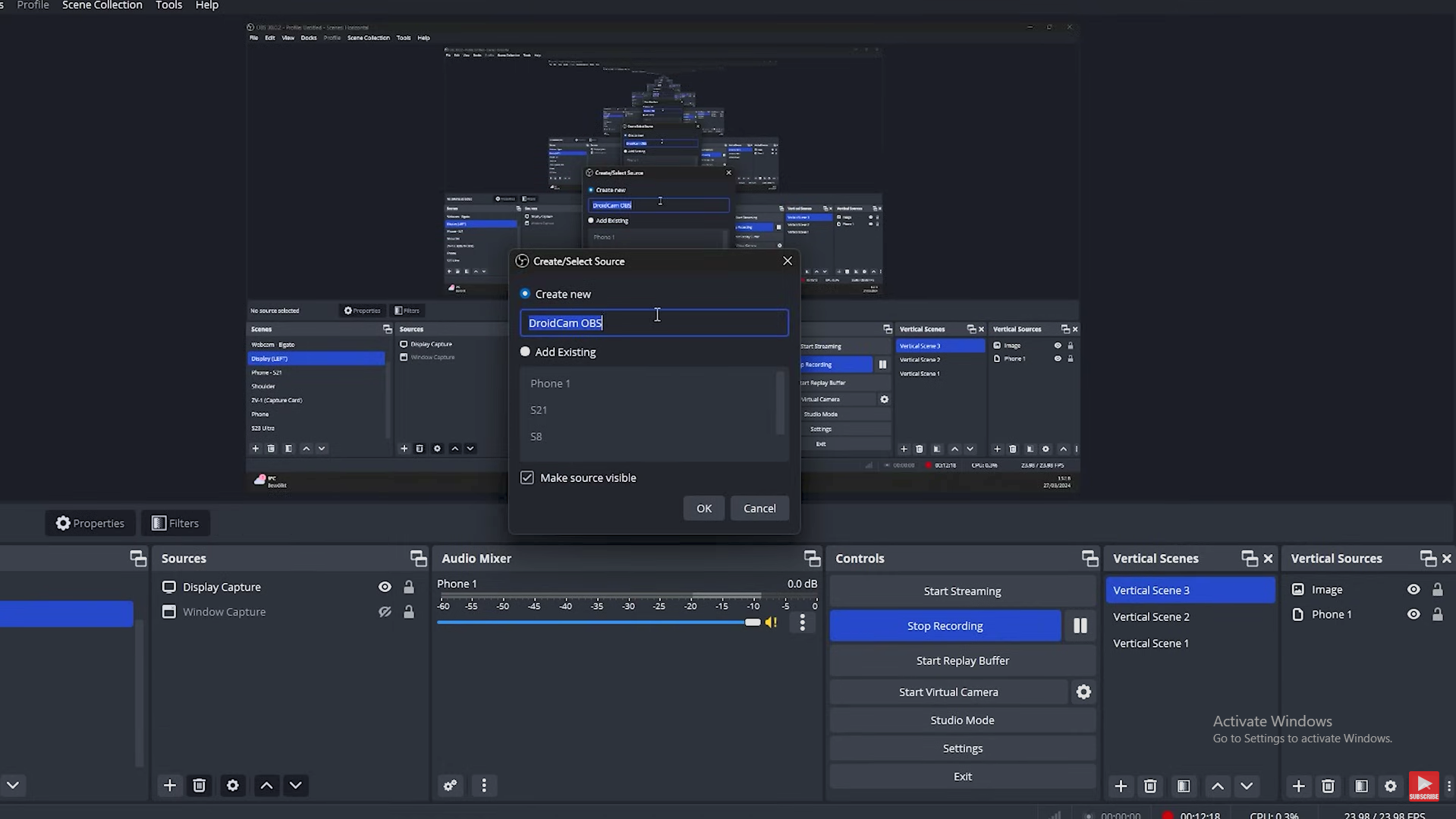Screen dimensions: 1456x819
Task: Pause the recording
Action: point(1080,626)
